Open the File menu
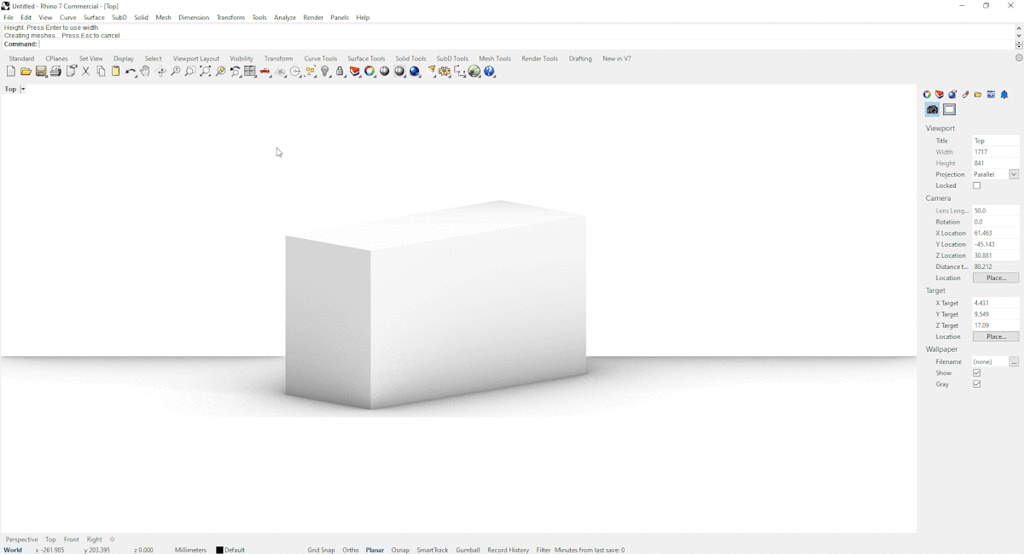Viewport: 1024px width, 554px height. 8,18
